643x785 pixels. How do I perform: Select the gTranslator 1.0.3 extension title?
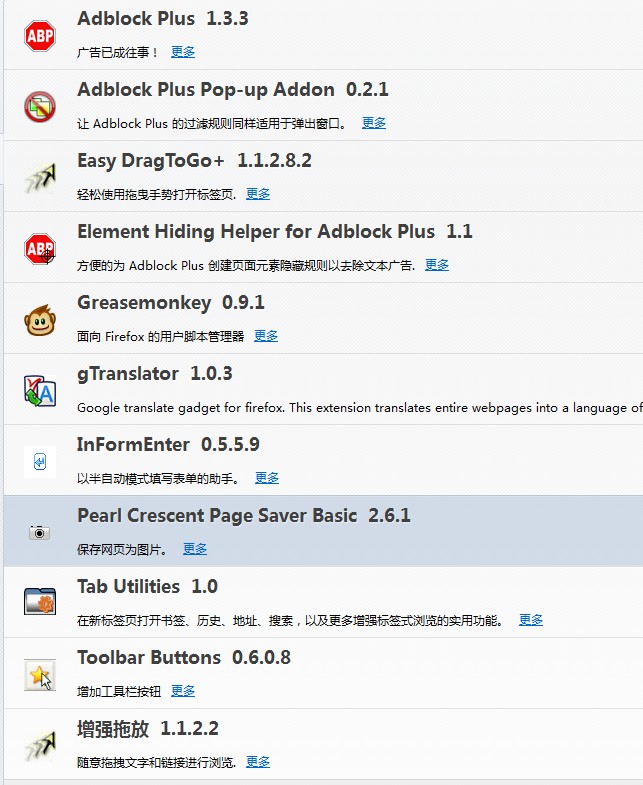tap(155, 374)
